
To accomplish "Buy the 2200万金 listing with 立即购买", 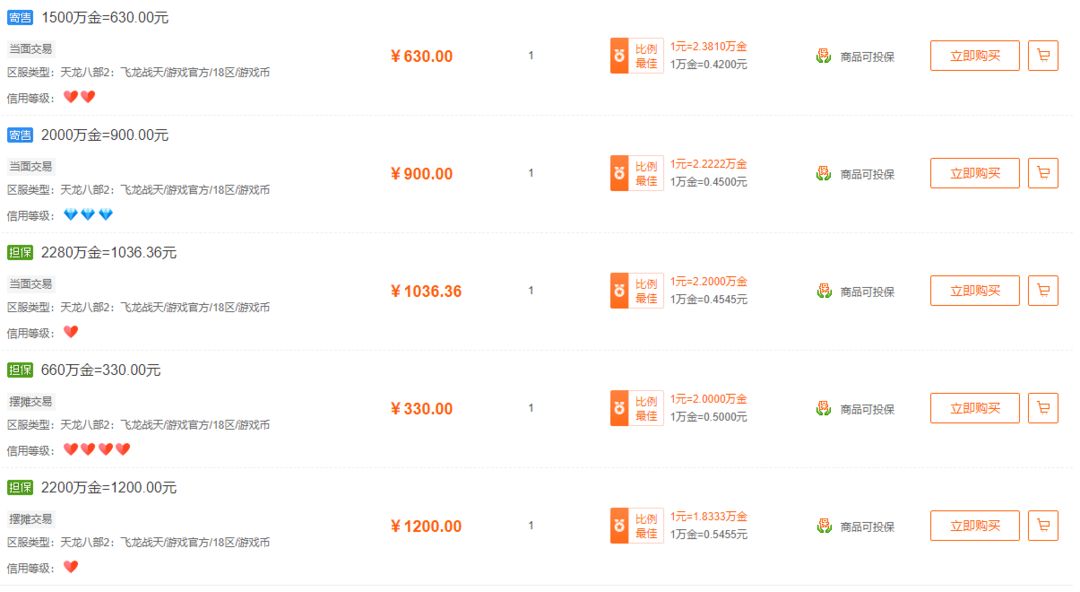I will [975, 526].
